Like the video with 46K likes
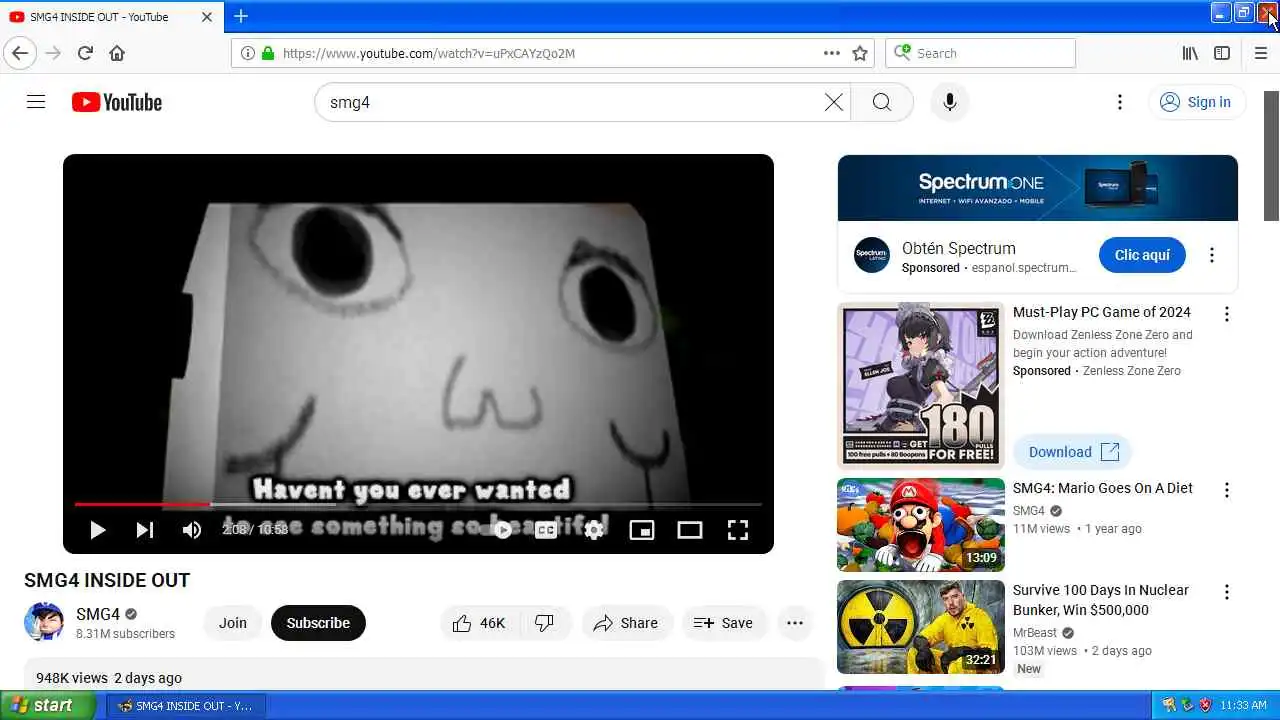 click(479, 623)
